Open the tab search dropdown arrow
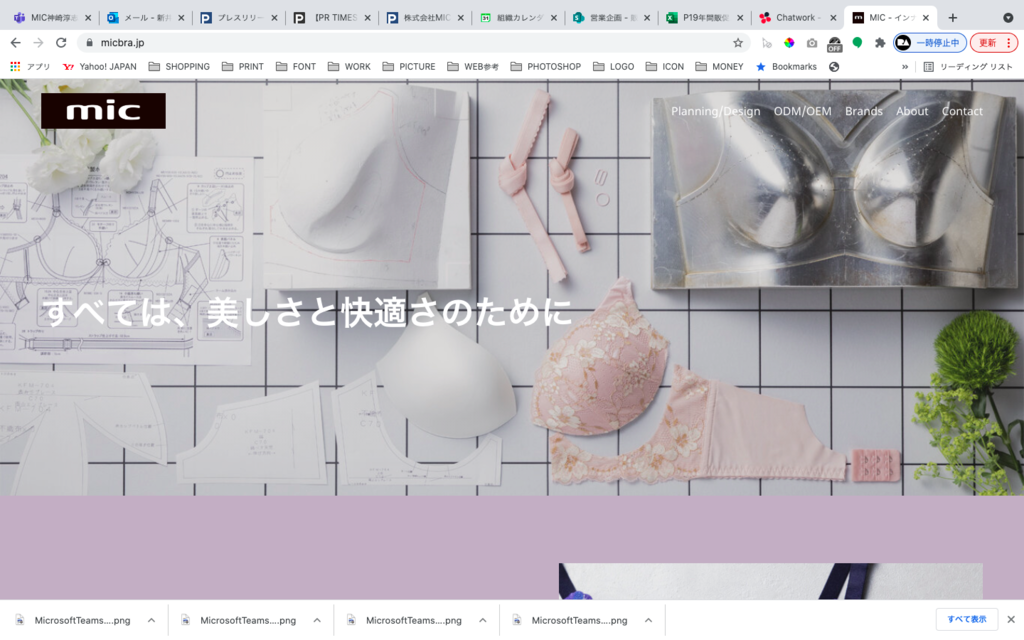Screen dimensions: 1024x640 1008,18
